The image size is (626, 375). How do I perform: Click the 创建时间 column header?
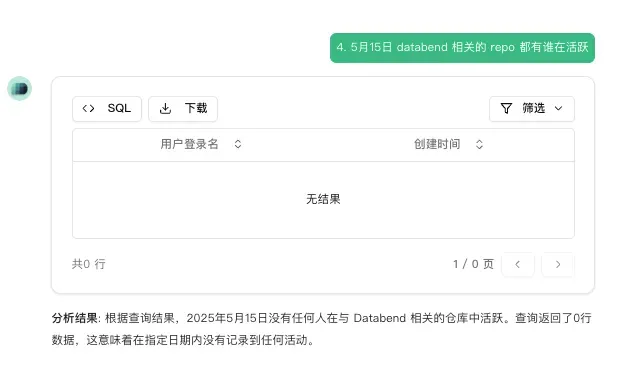tap(437, 144)
